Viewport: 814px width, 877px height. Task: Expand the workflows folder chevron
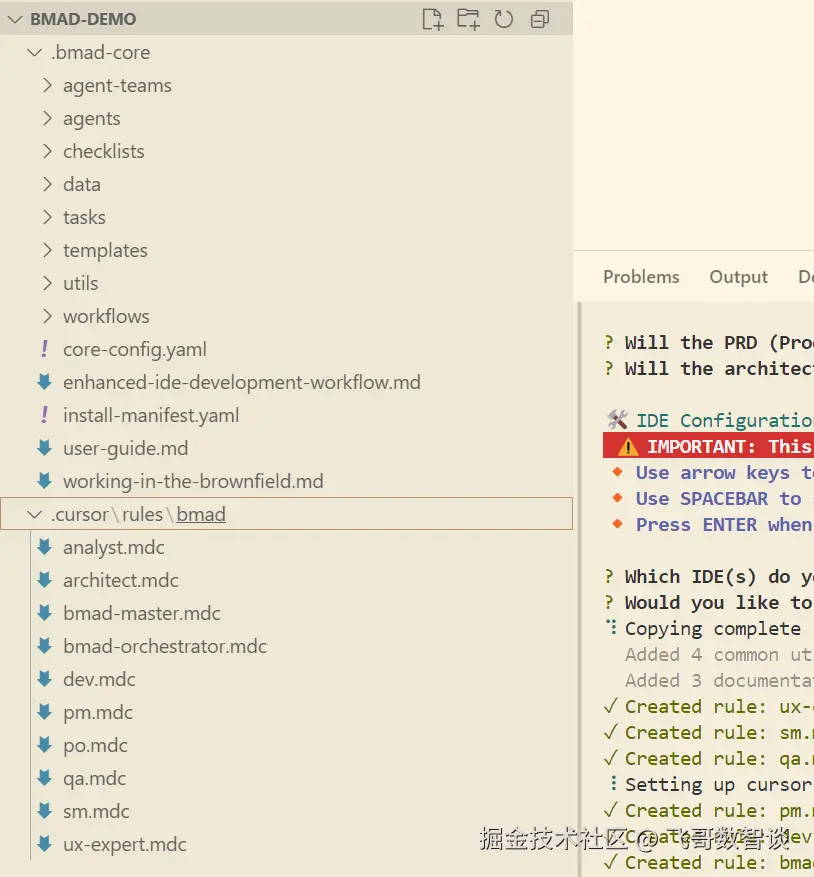47,316
